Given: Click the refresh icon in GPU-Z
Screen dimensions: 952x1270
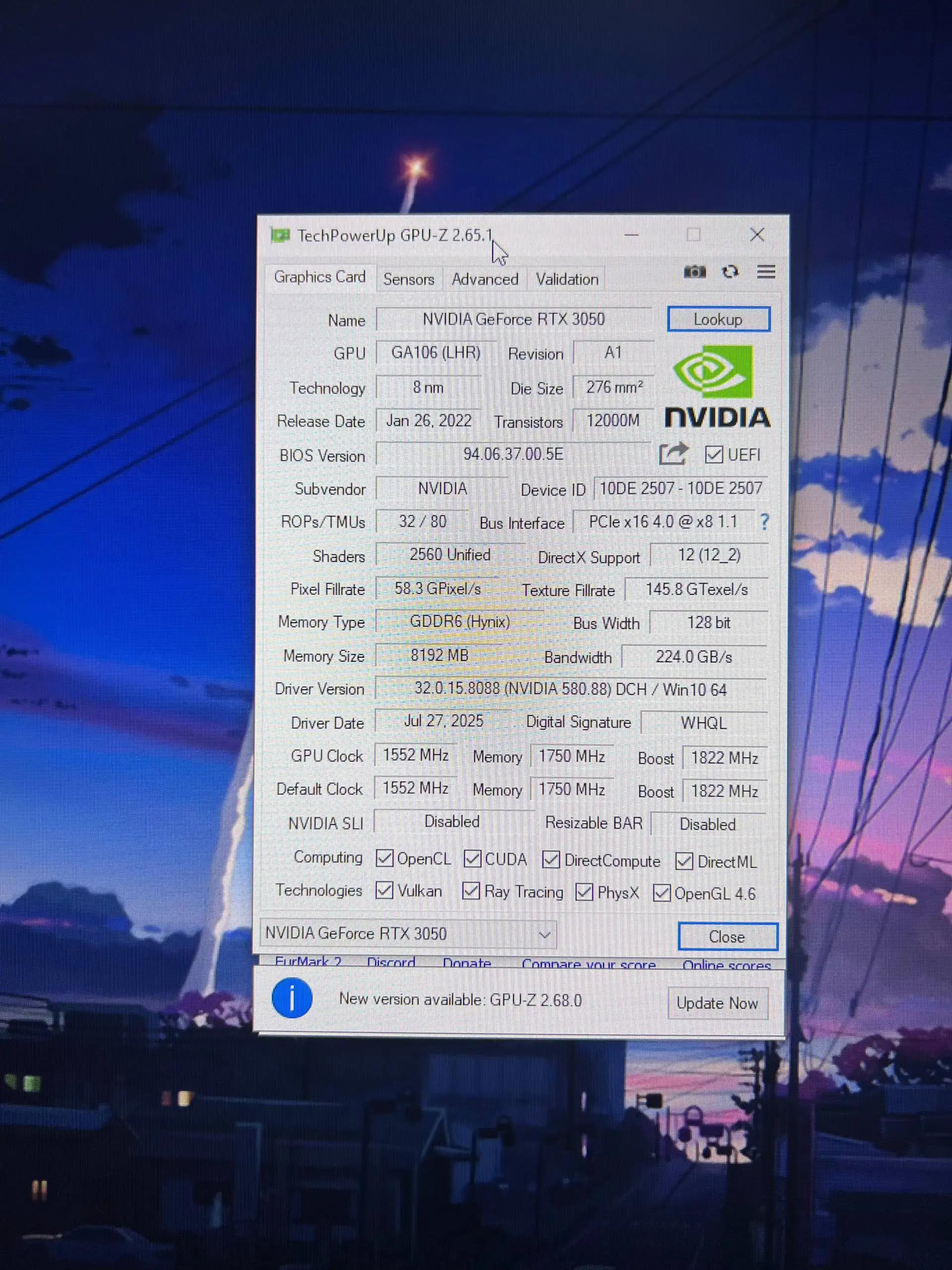Looking at the screenshot, I should [x=730, y=271].
